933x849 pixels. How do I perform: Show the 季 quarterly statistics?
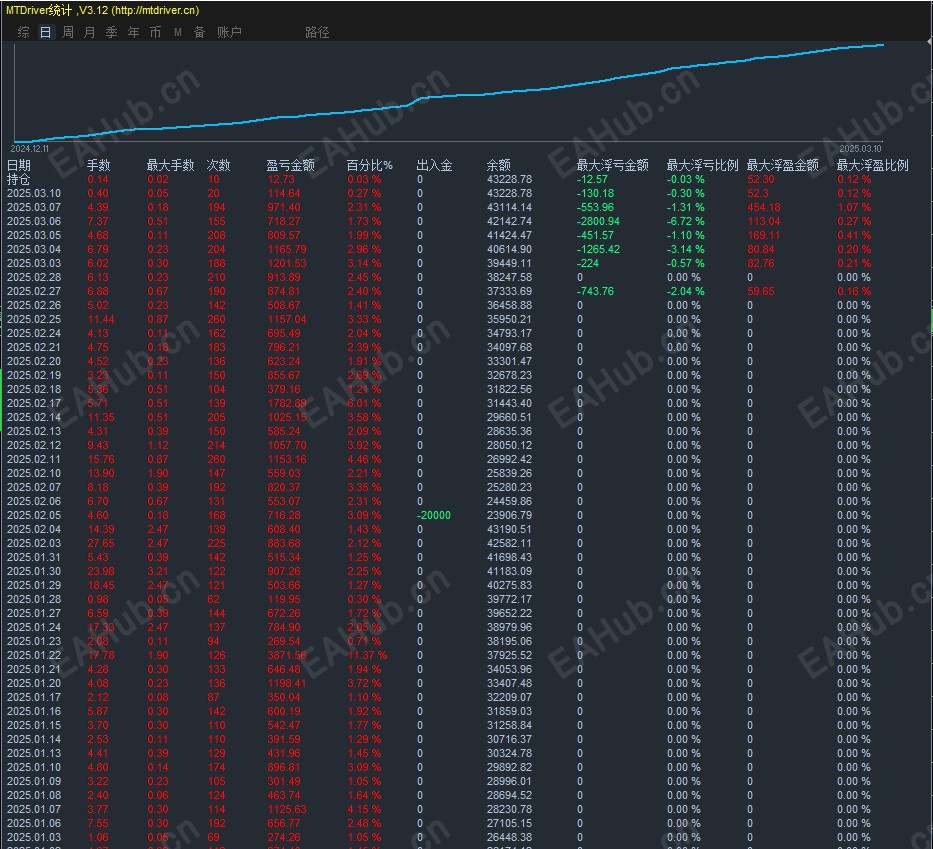[111, 32]
